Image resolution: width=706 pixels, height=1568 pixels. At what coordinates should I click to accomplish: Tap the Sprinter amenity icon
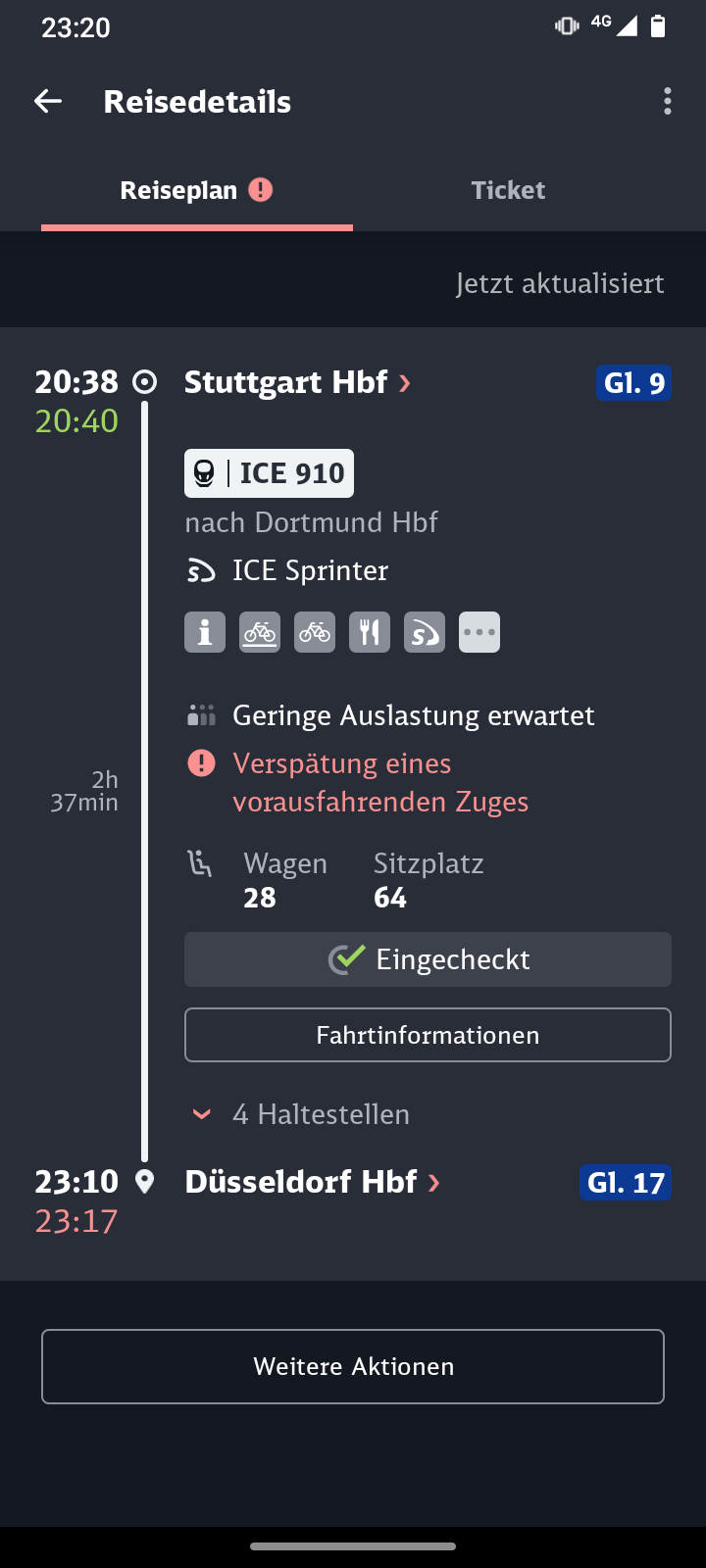pyautogui.click(x=425, y=632)
